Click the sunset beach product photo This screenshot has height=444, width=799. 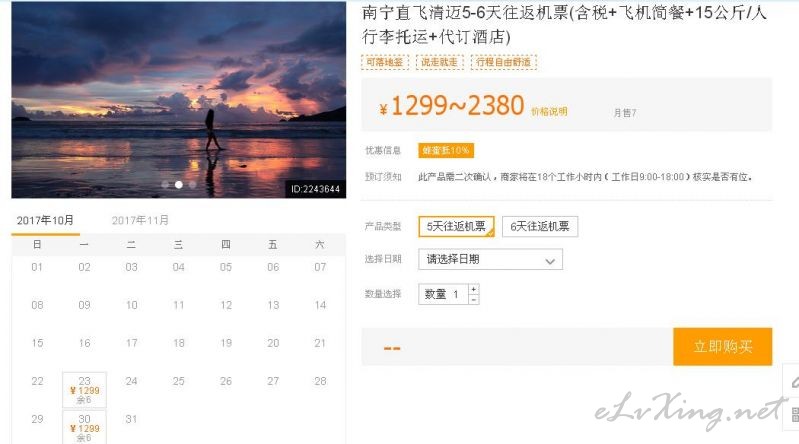tap(179, 99)
